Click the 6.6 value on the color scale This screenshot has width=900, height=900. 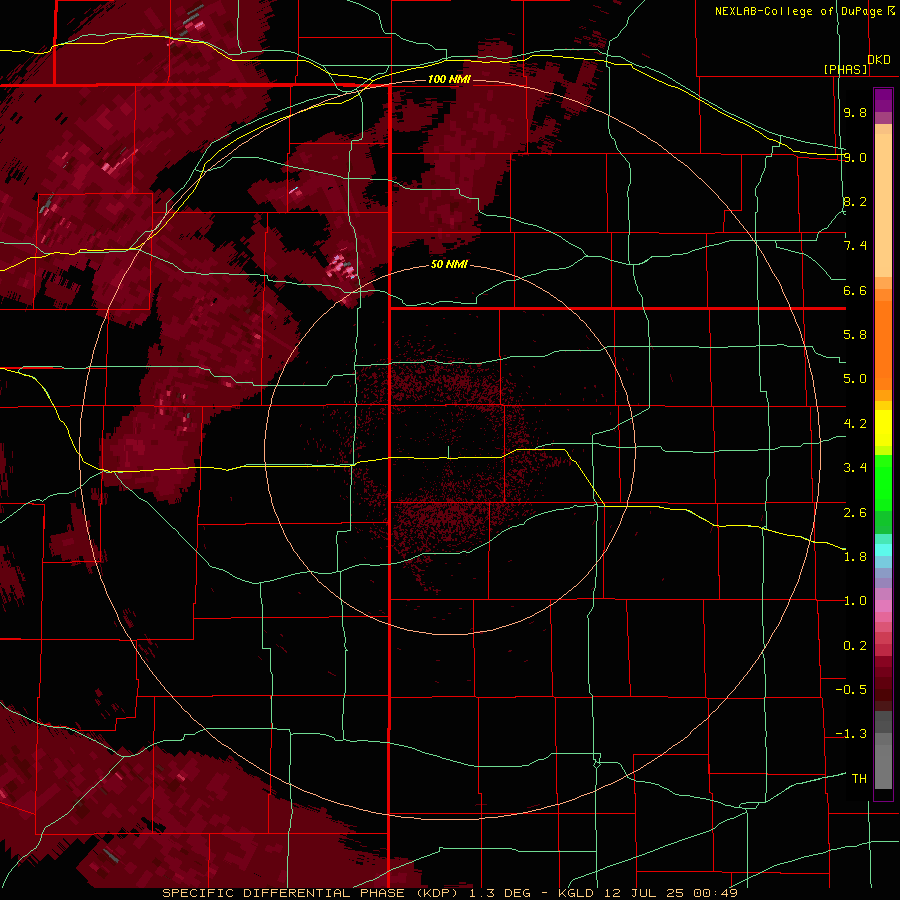point(855,290)
